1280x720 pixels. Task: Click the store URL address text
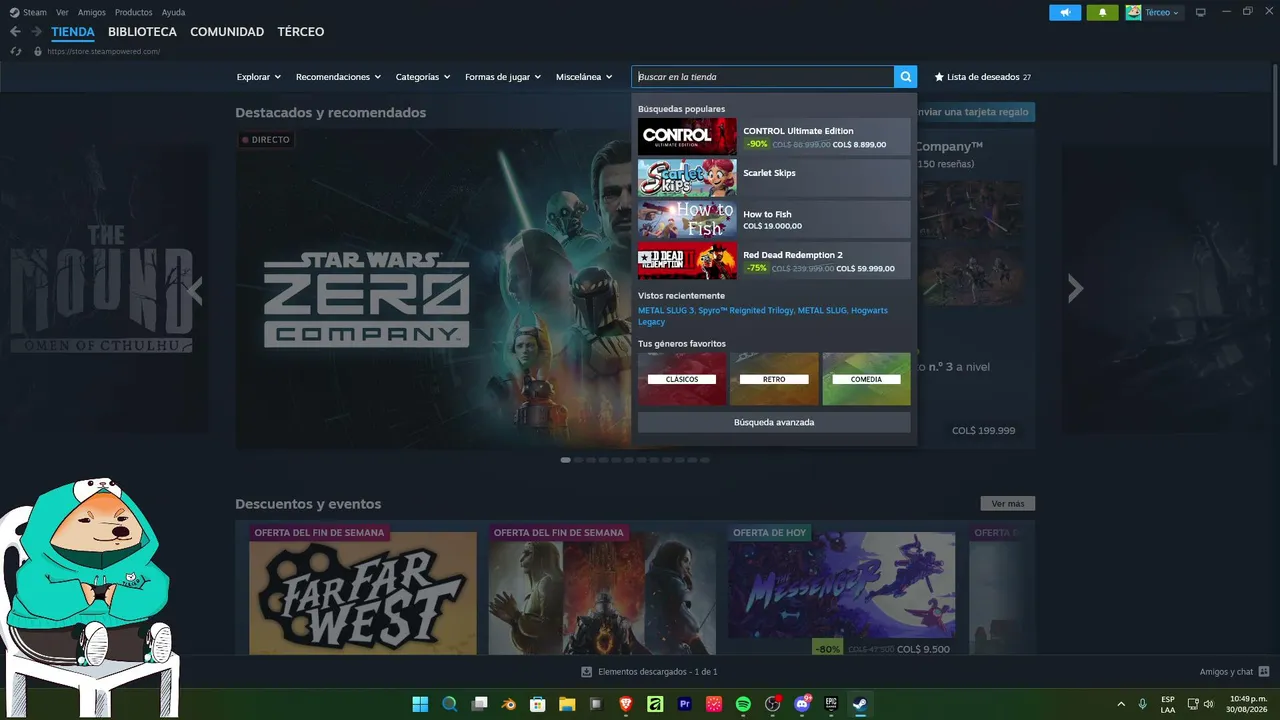103,51
